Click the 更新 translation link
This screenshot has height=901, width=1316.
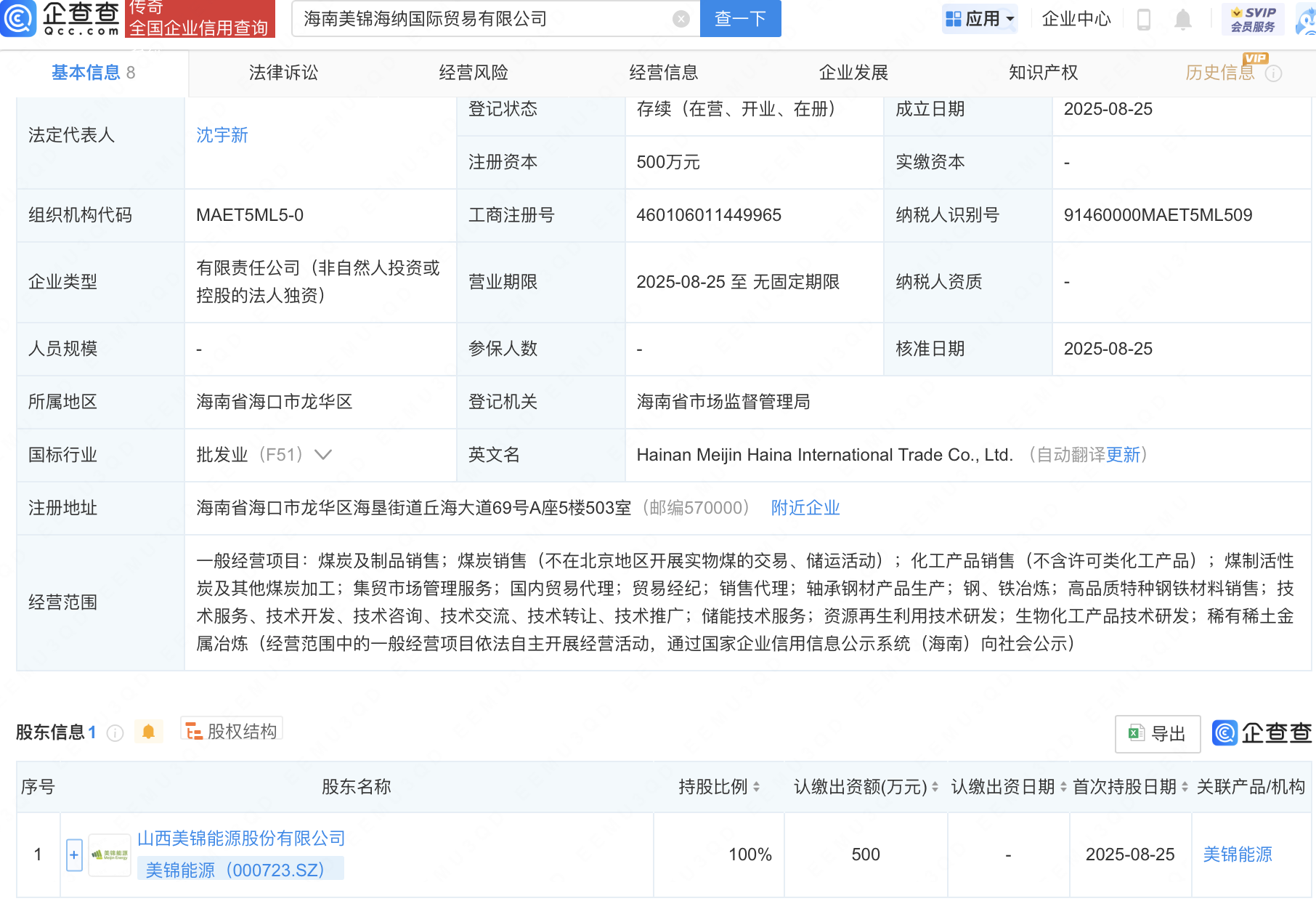(1123, 455)
